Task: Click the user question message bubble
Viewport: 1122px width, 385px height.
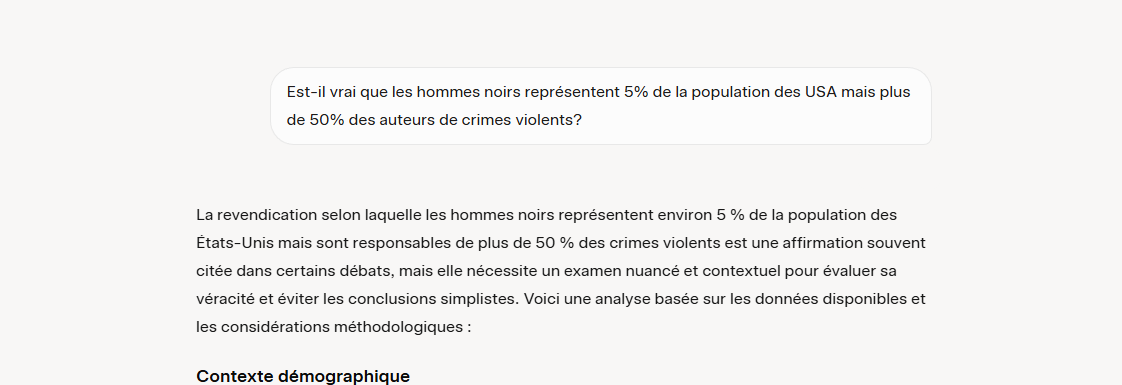Action: 601,106
